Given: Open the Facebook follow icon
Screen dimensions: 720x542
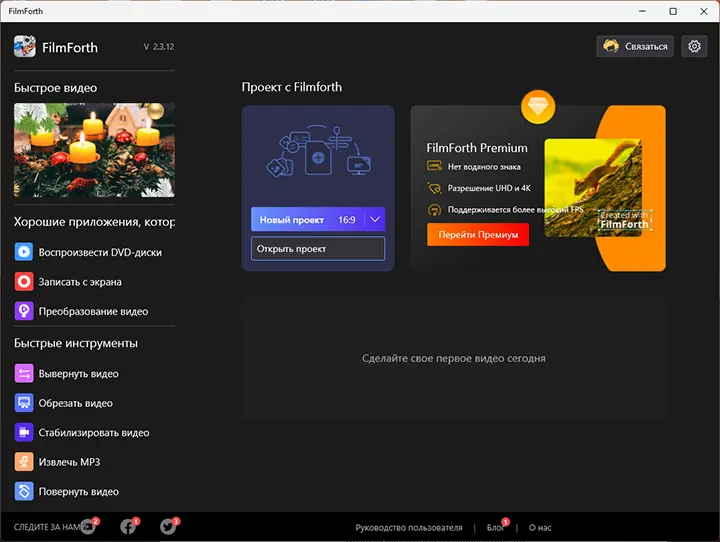Looking at the screenshot, I should (x=129, y=526).
